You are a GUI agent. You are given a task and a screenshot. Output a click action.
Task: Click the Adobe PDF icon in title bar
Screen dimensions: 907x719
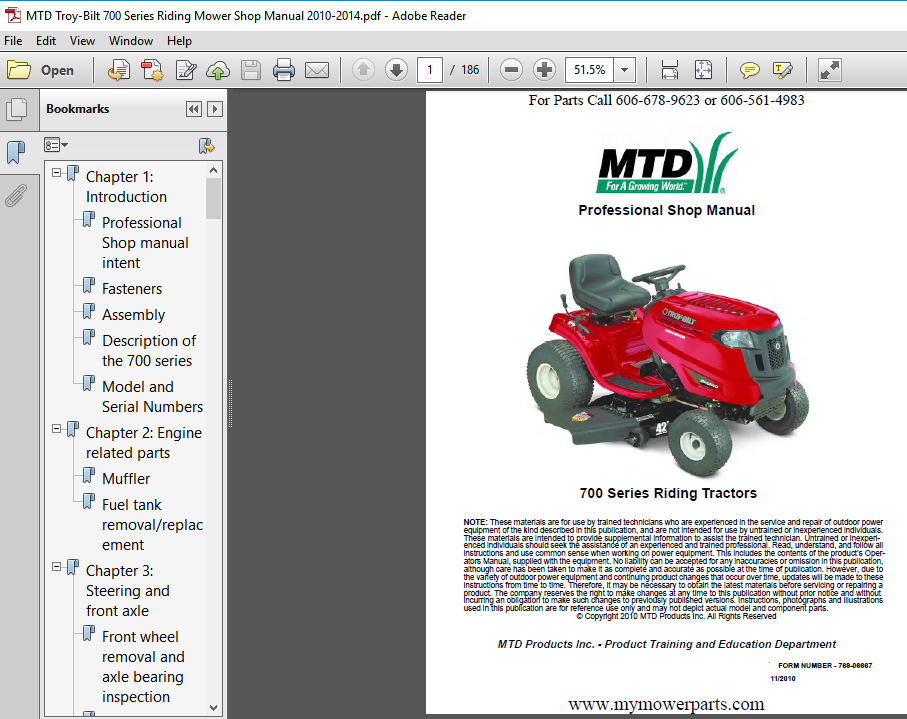[x=12, y=16]
